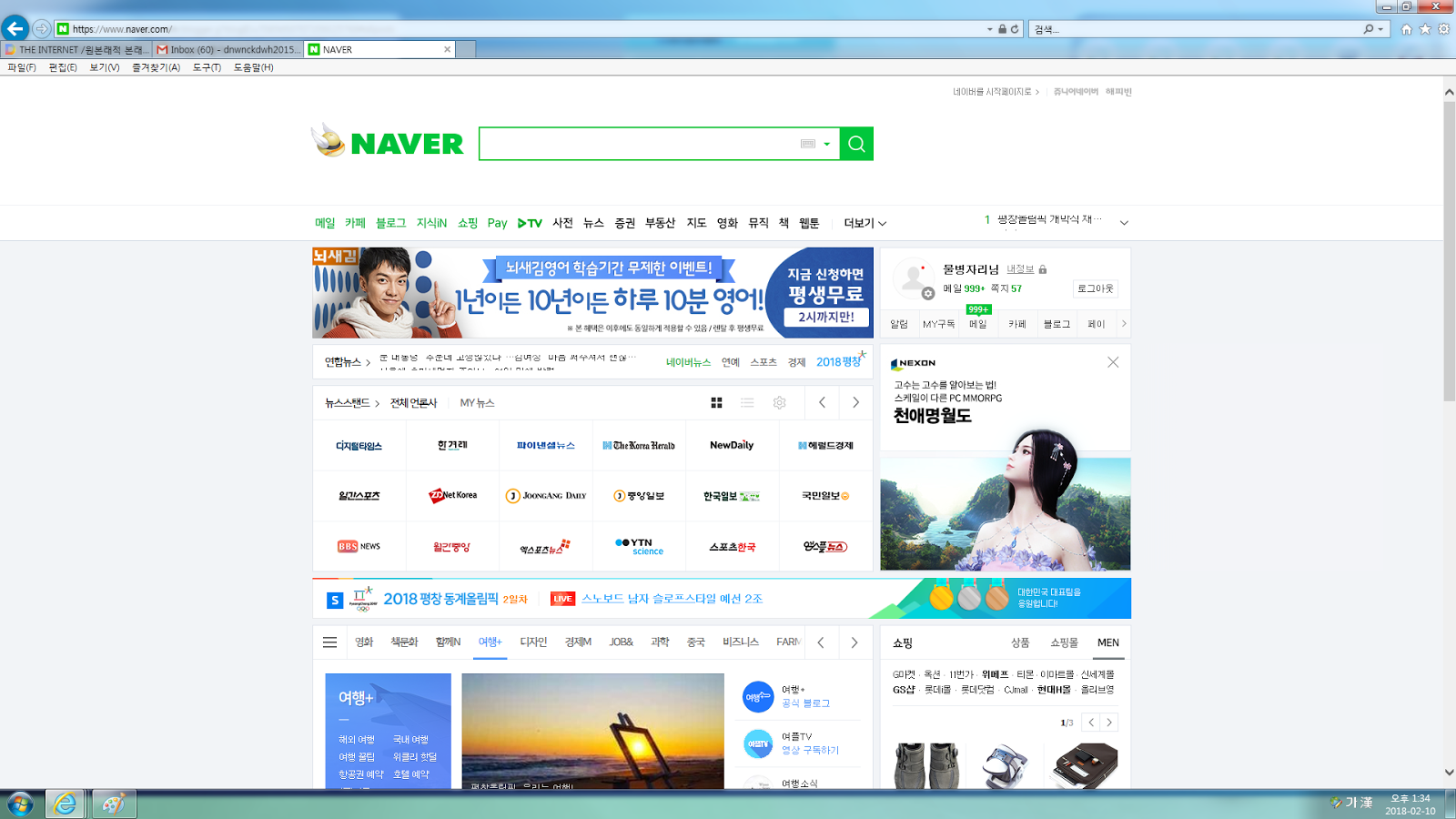
Task: Open the TV service link
Action: coord(530,223)
